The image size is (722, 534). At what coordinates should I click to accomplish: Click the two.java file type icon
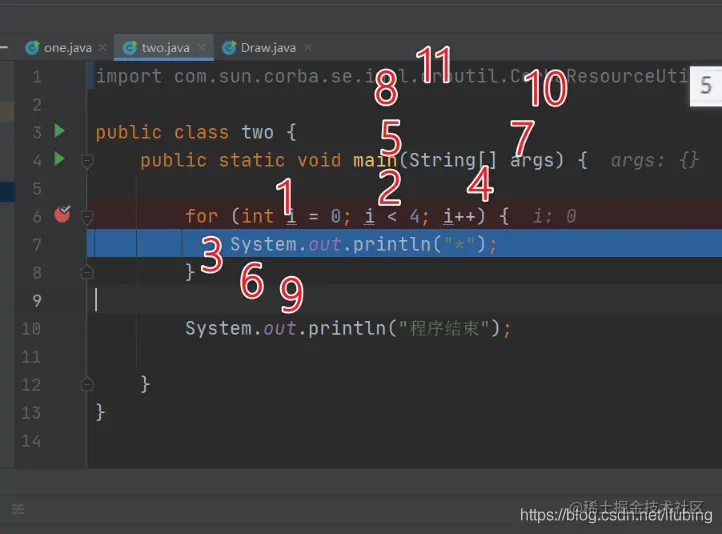pyautogui.click(x=130, y=48)
